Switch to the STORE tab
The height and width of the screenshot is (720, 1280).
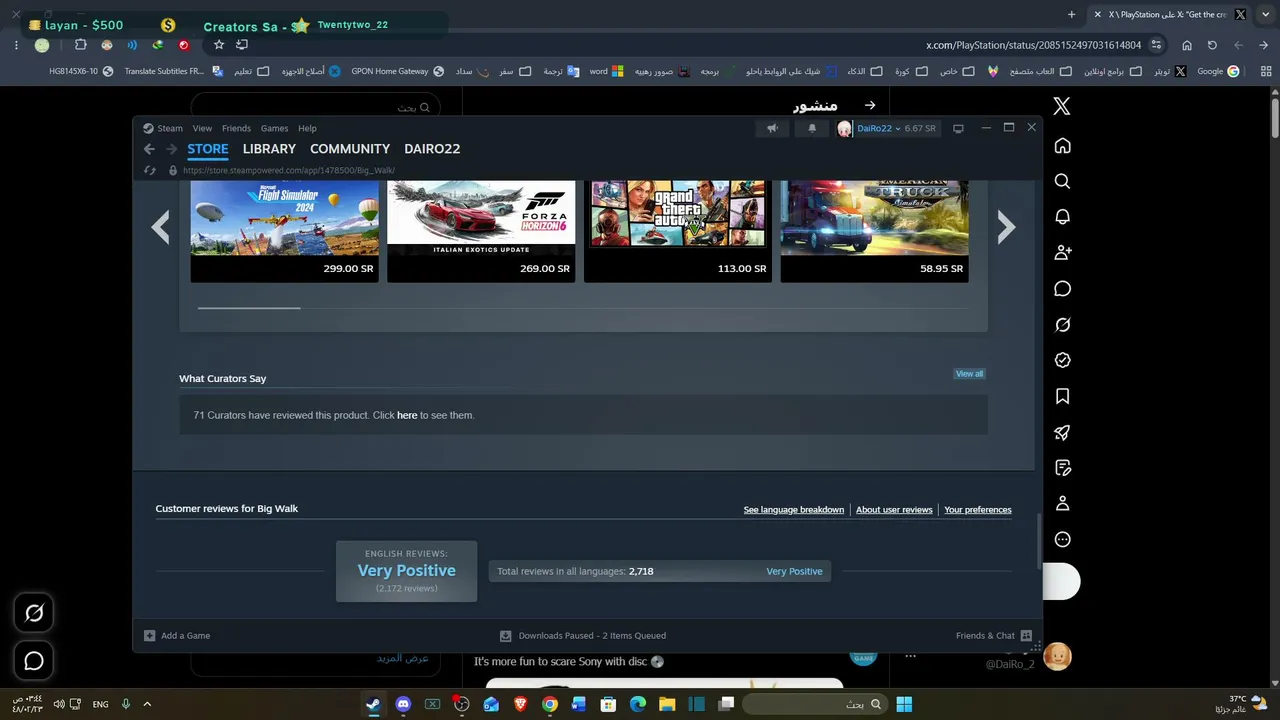(x=208, y=149)
